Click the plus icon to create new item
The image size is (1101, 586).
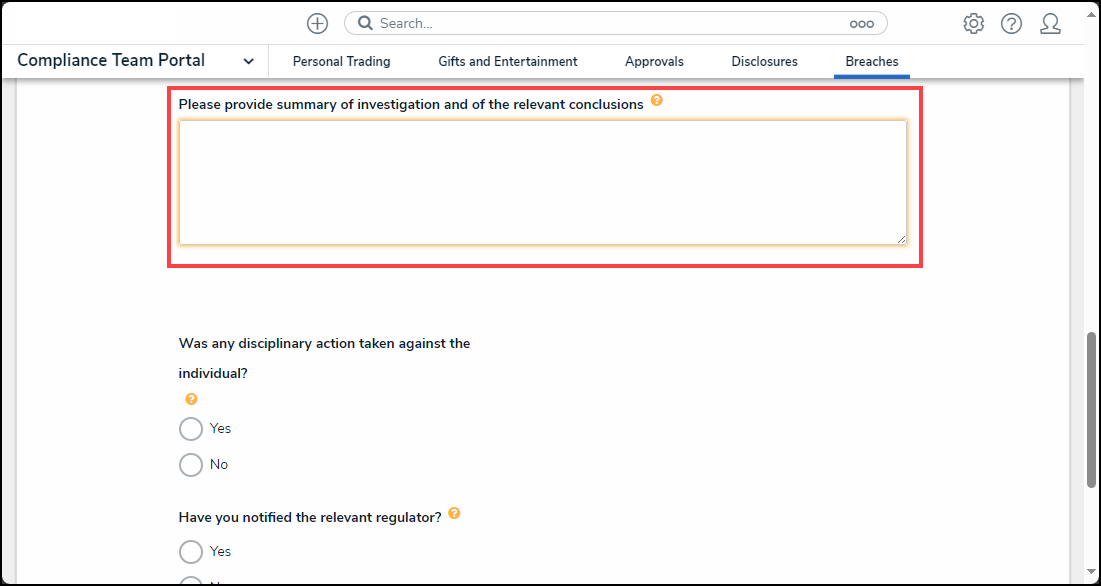point(317,23)
